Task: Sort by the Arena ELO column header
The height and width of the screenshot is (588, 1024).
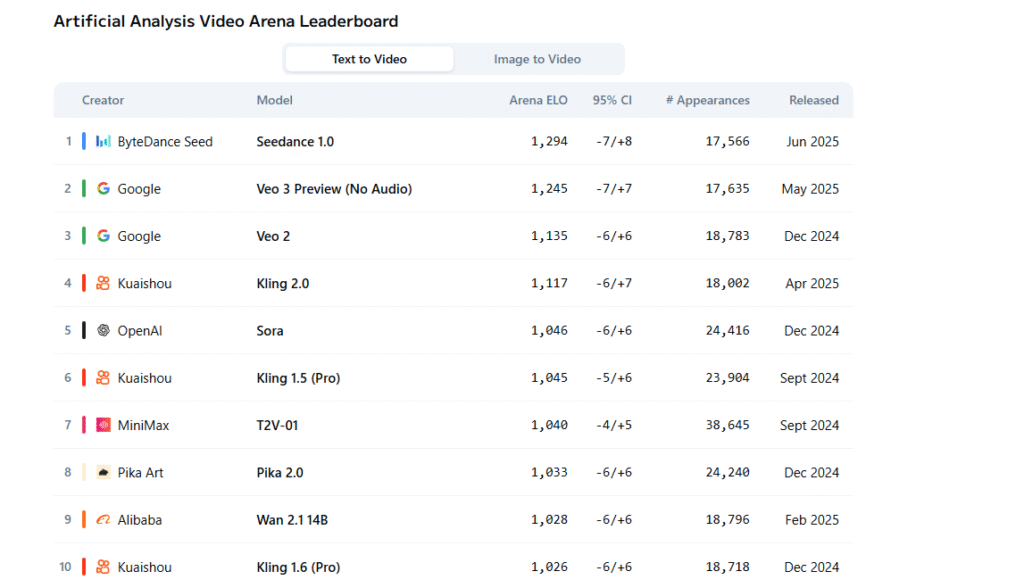Action: pos(538,100)
